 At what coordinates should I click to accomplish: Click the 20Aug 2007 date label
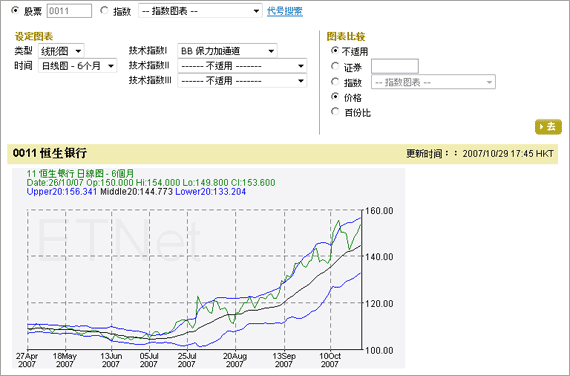click(x=235, y=360)
